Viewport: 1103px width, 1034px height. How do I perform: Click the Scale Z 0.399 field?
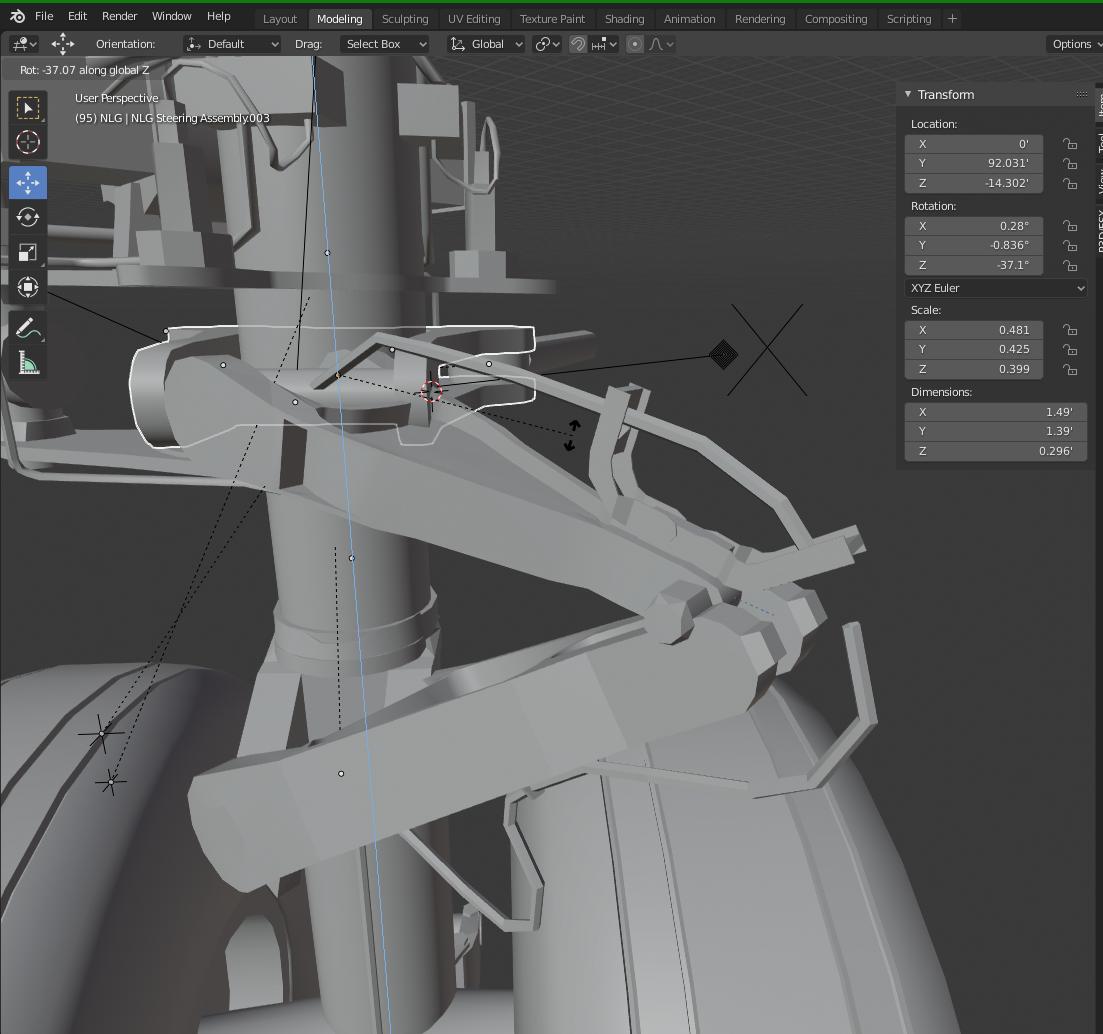pos(974,369)
